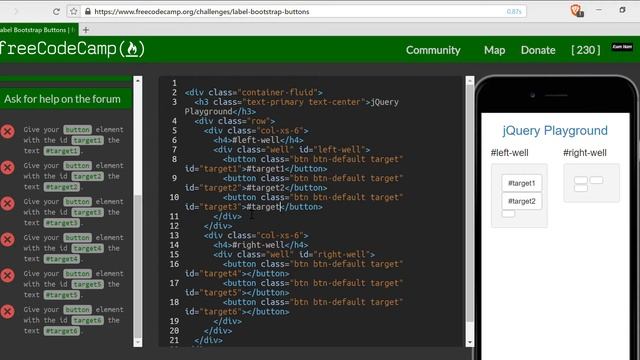Click the #target6 label in last test description

pos(62,331)
